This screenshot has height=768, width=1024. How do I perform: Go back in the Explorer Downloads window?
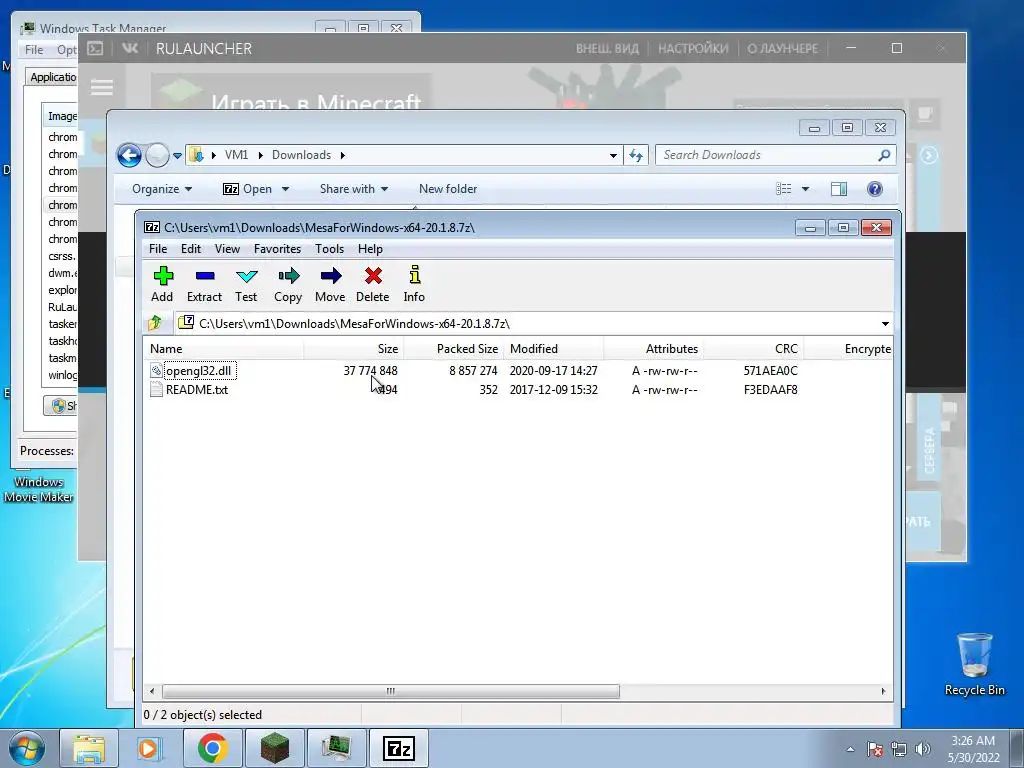click(129, 155)
